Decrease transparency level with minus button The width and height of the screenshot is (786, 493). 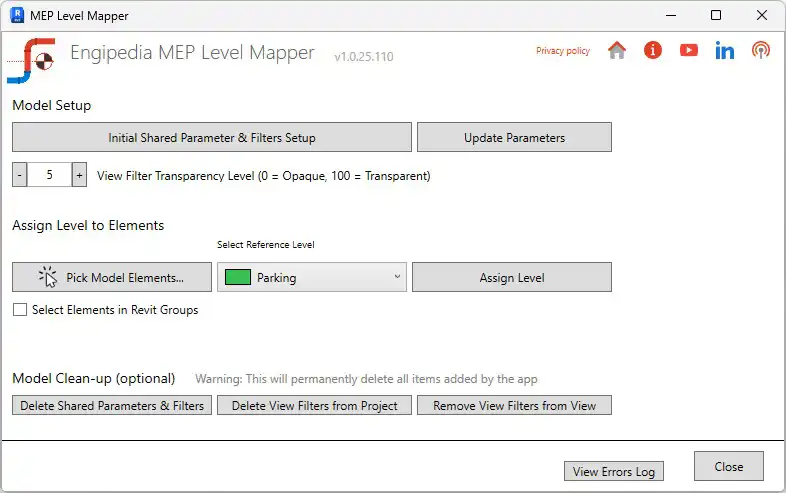(20, 175)
